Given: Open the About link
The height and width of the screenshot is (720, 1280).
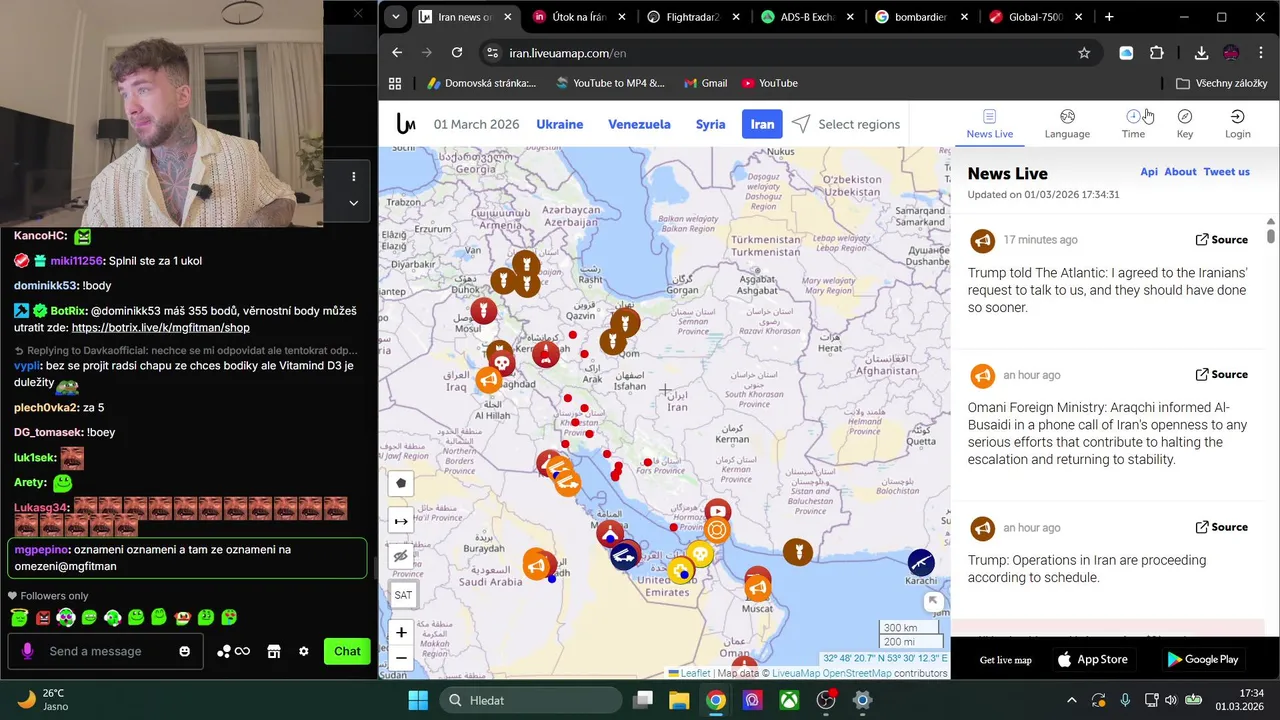Looking at the screenshot, I should pos(1180,172).
